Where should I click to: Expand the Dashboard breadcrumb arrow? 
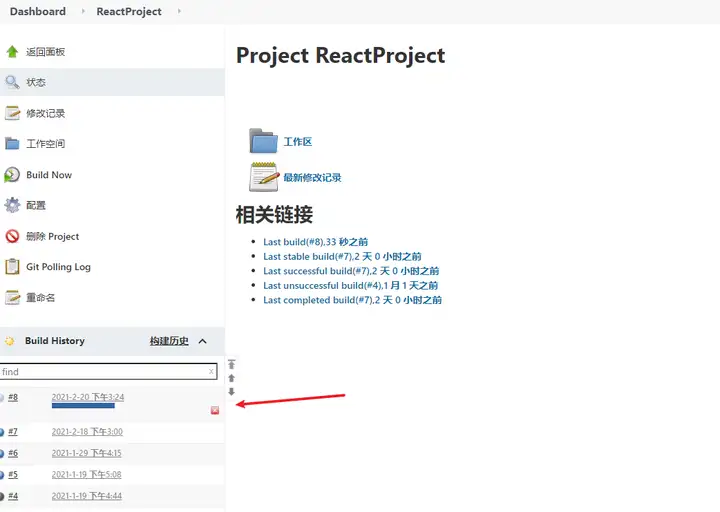pos(83,11)
